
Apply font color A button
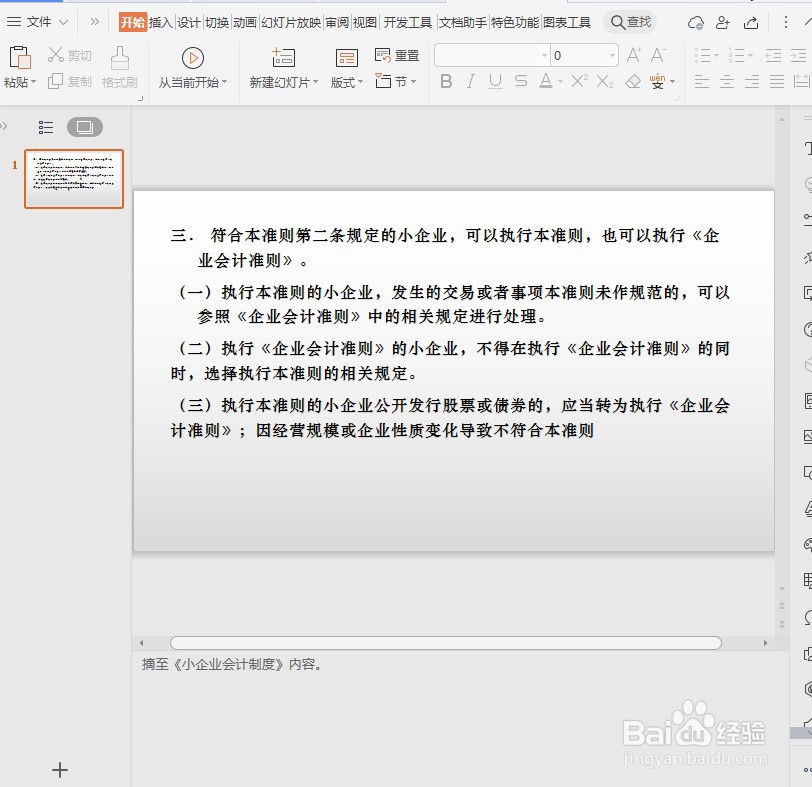[546, 81]
